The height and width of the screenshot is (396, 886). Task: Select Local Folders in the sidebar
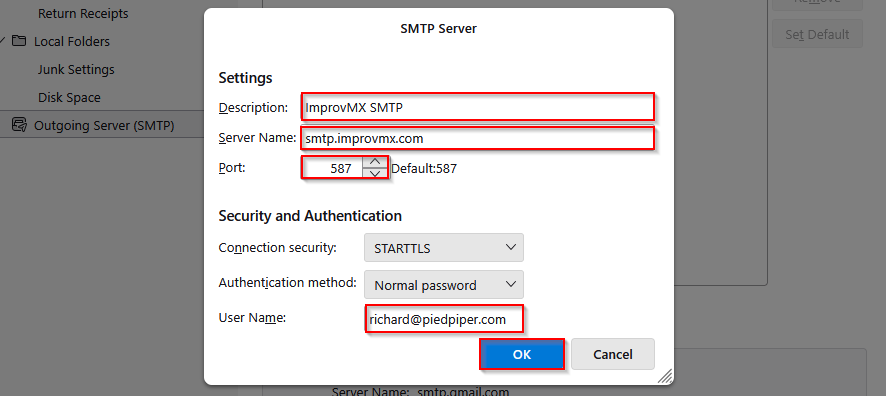(x=72, y=41)
